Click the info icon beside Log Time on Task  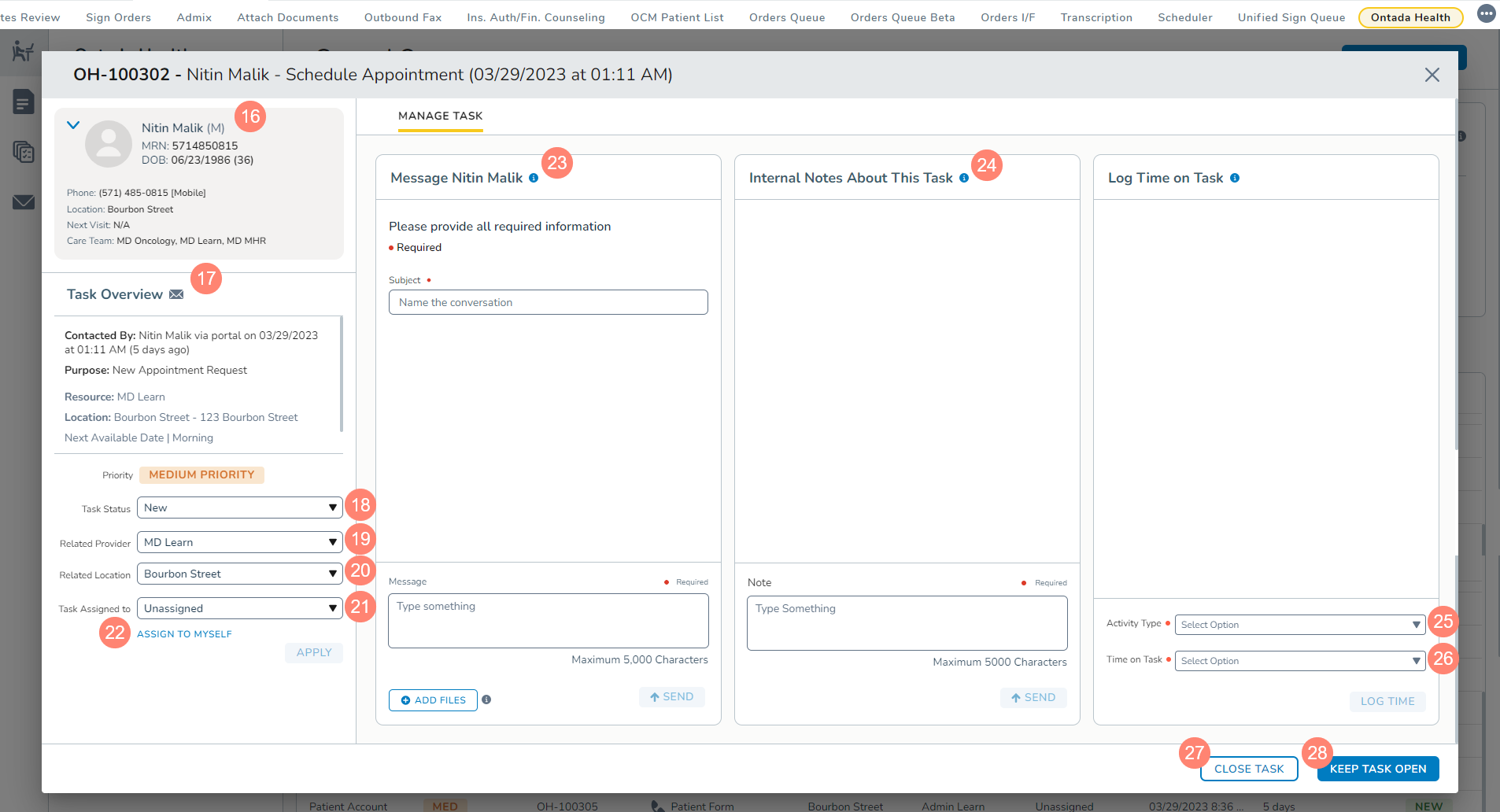coord(1235,178)
